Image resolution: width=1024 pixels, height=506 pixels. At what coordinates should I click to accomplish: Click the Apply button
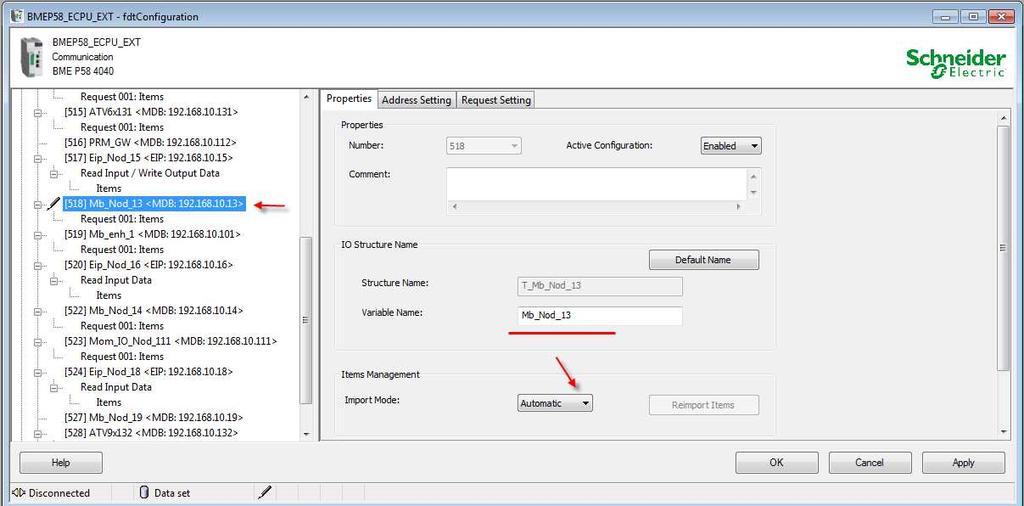[x=963, y=462]
